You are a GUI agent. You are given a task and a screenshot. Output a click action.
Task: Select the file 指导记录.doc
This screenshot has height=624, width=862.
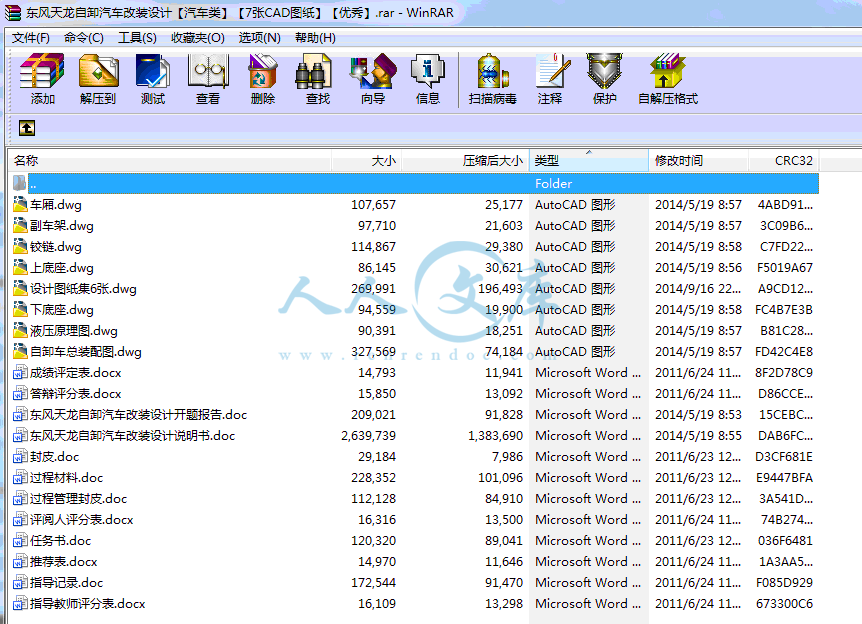click(67, 583)
